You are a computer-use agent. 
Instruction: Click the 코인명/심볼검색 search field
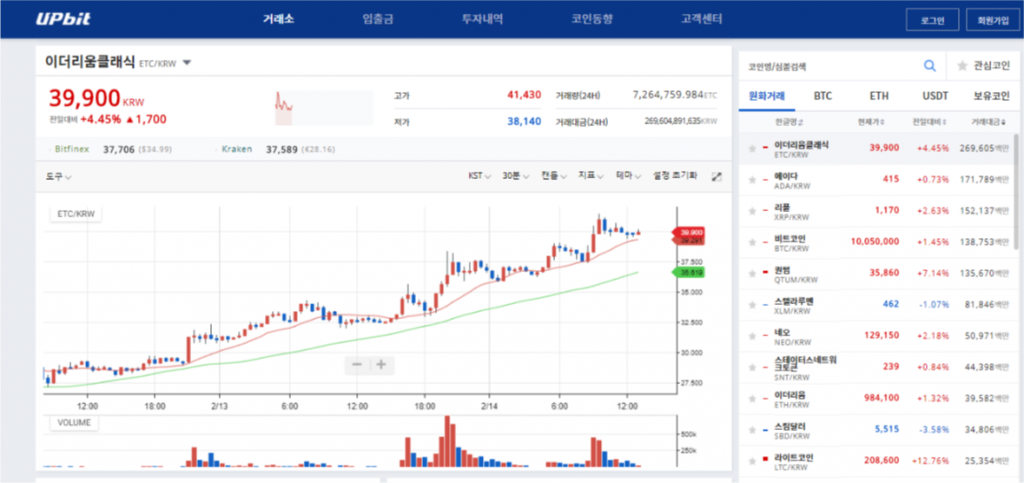point(830,66)
